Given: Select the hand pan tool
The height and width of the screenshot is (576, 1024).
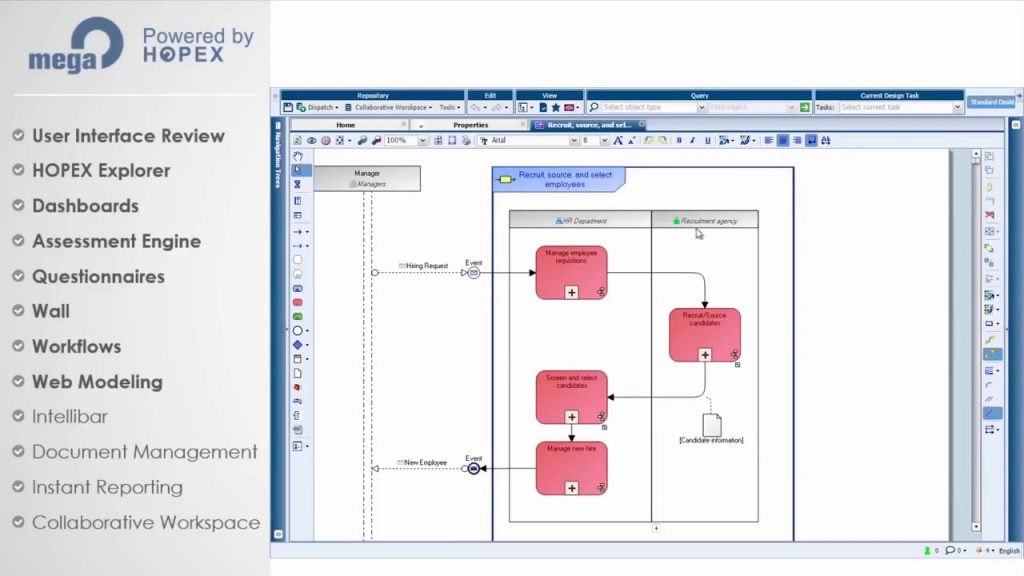Looking at the screenshot, I should click(298, 156).
